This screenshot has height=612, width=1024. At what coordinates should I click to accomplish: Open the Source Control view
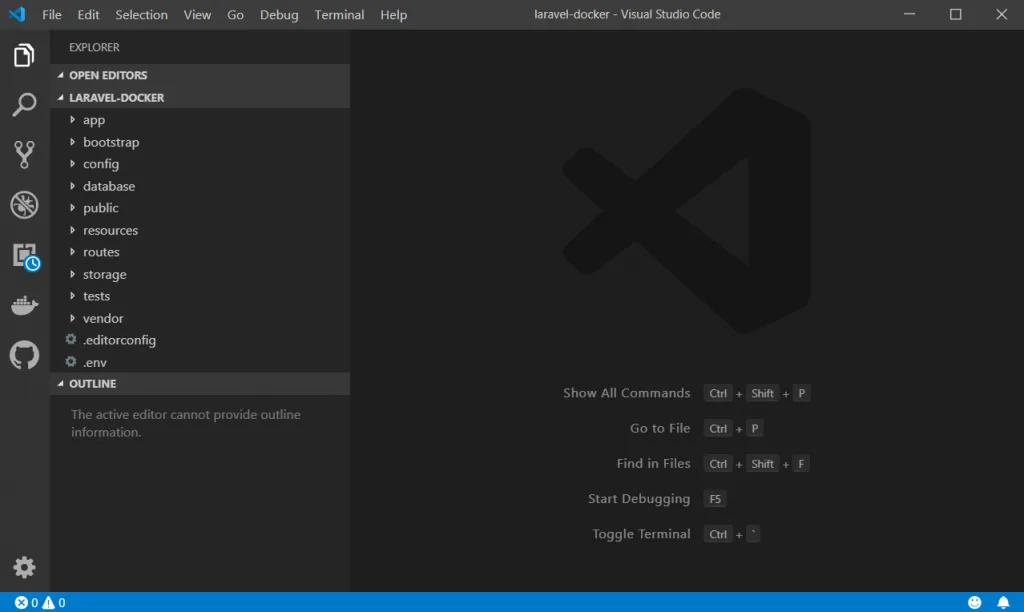pos(24,155)
